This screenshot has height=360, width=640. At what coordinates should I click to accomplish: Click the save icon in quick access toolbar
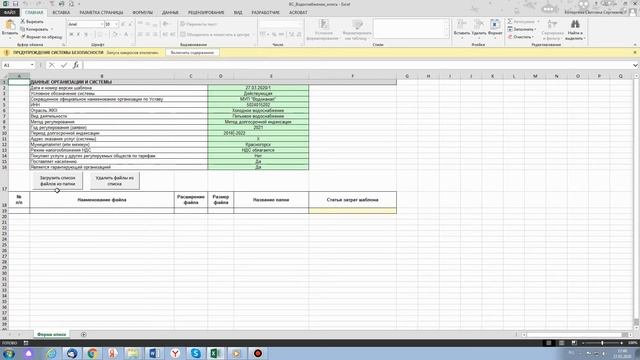16,4
